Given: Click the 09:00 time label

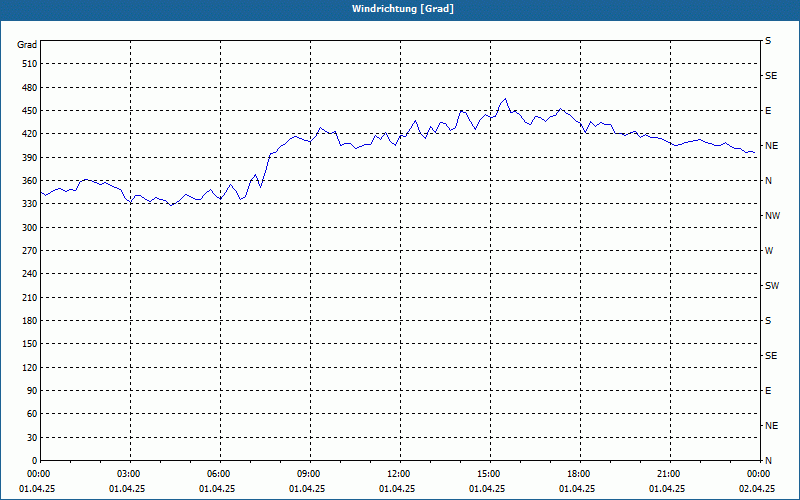Looking at the screenshot, I should pyautogui.click(x=309, y=474).
